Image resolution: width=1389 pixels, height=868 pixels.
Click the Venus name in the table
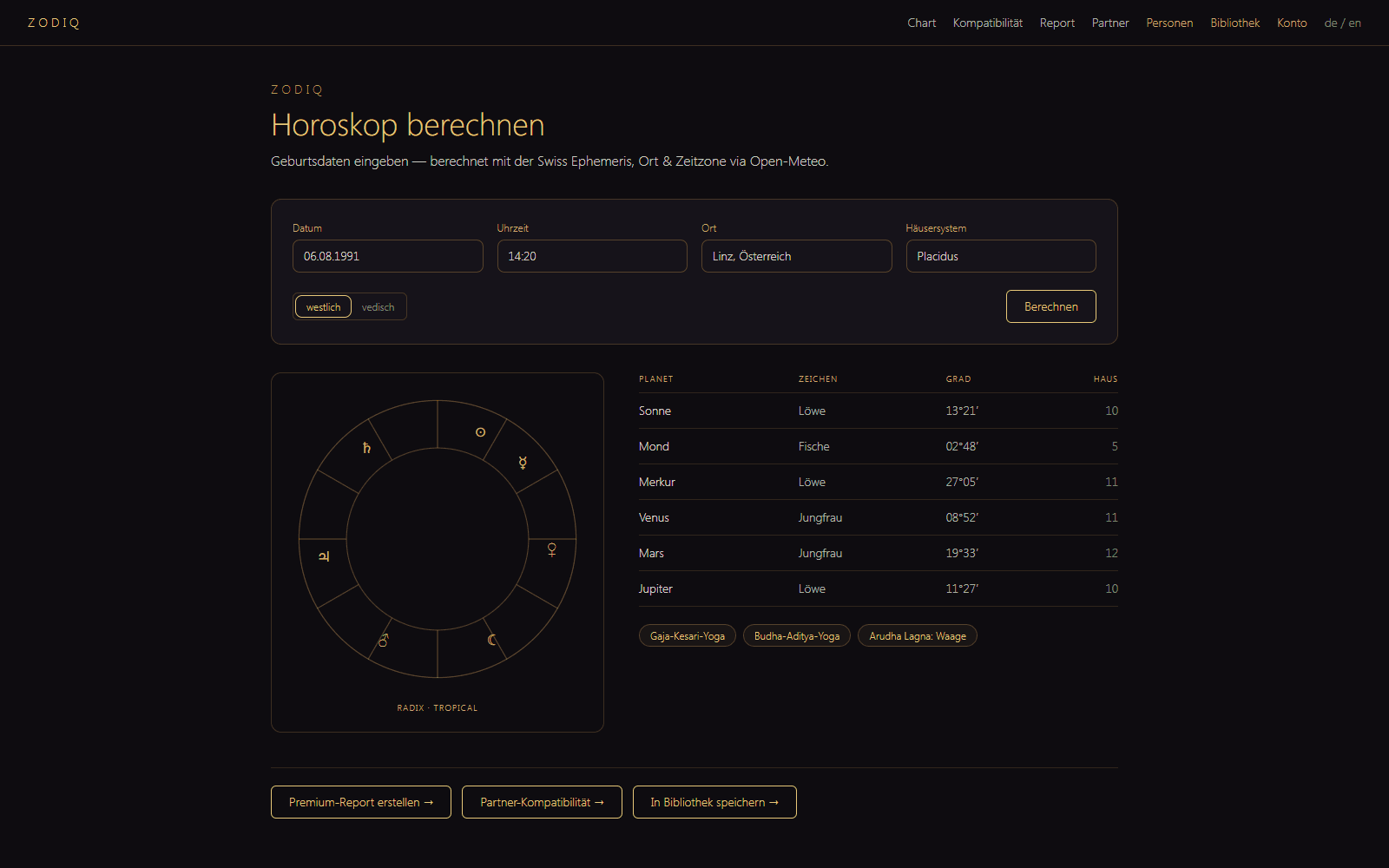[x=654, y=517]
